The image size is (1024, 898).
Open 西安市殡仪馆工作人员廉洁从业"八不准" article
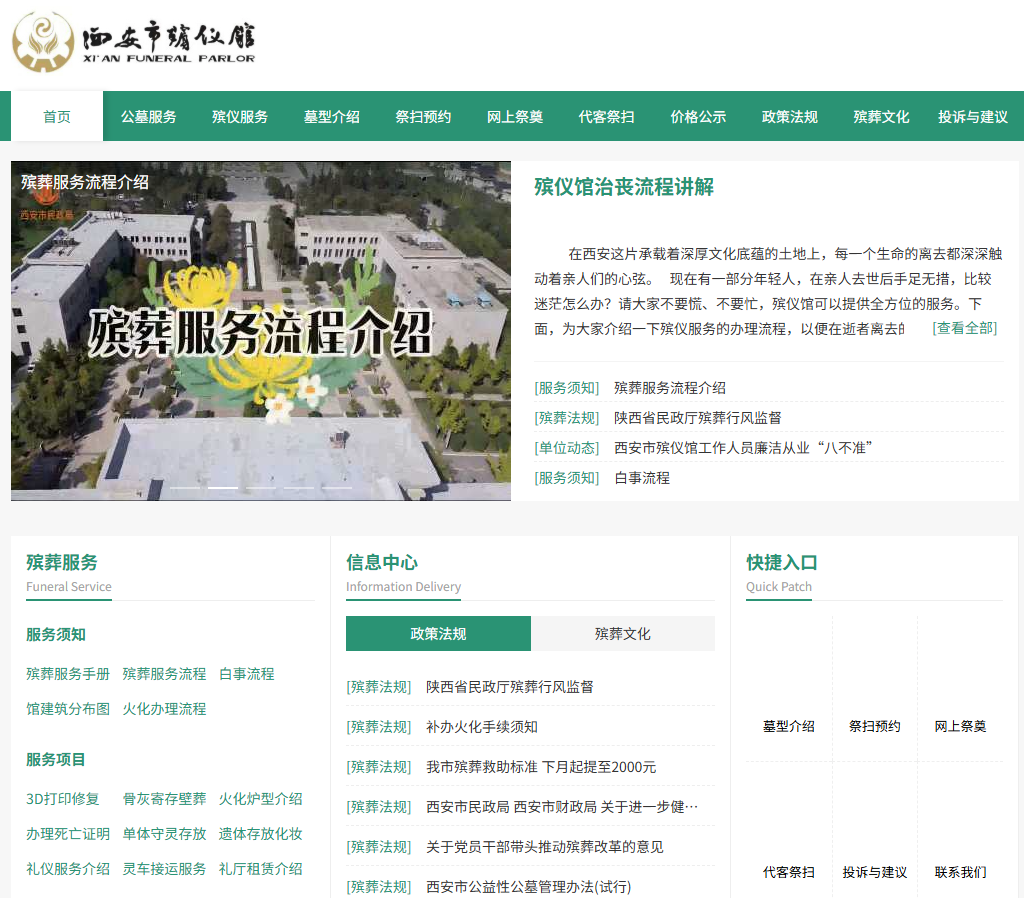pyautogui.click(x=743, y=448)
